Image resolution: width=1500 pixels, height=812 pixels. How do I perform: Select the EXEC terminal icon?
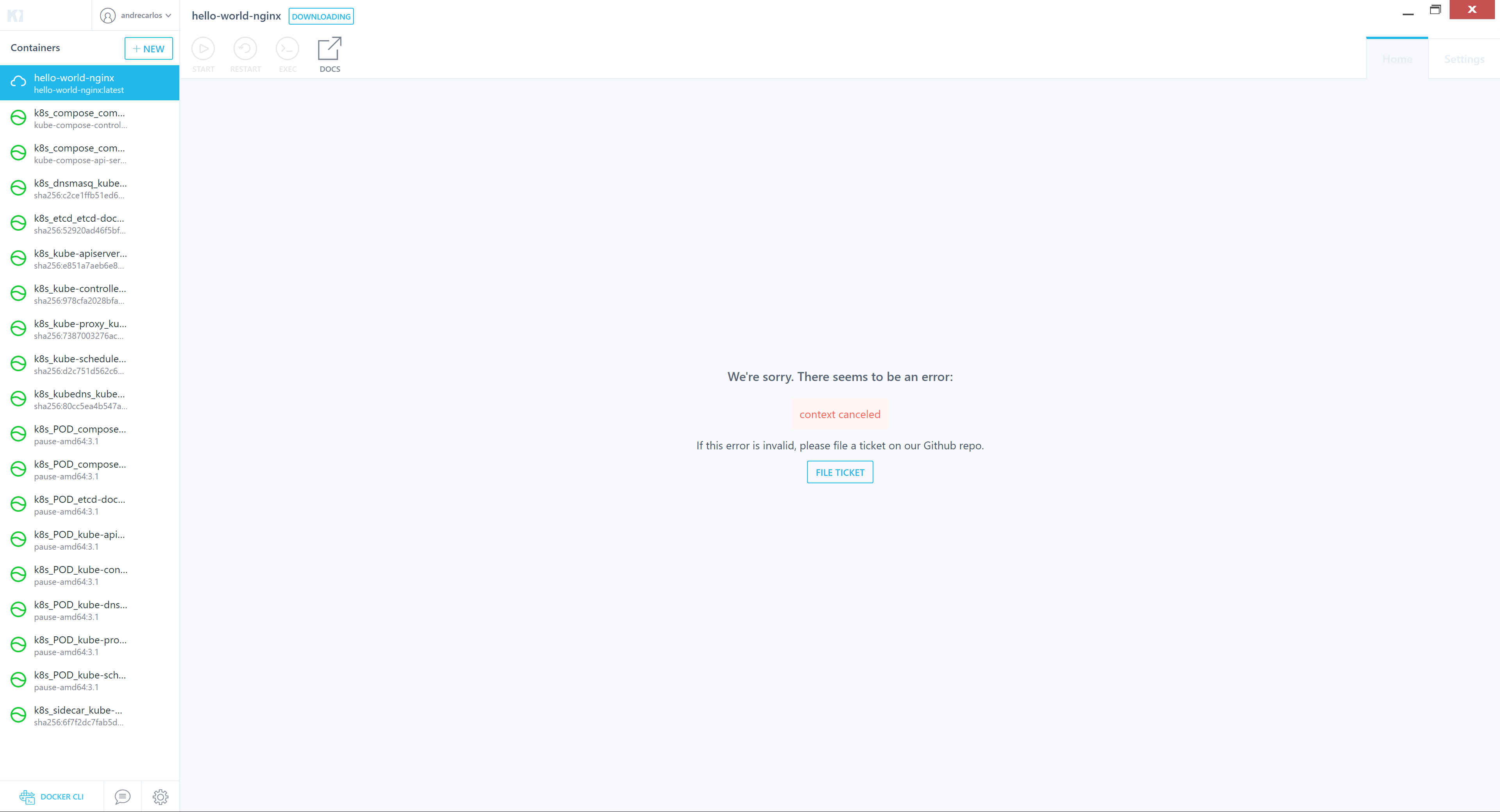click(x=287, y=49)
